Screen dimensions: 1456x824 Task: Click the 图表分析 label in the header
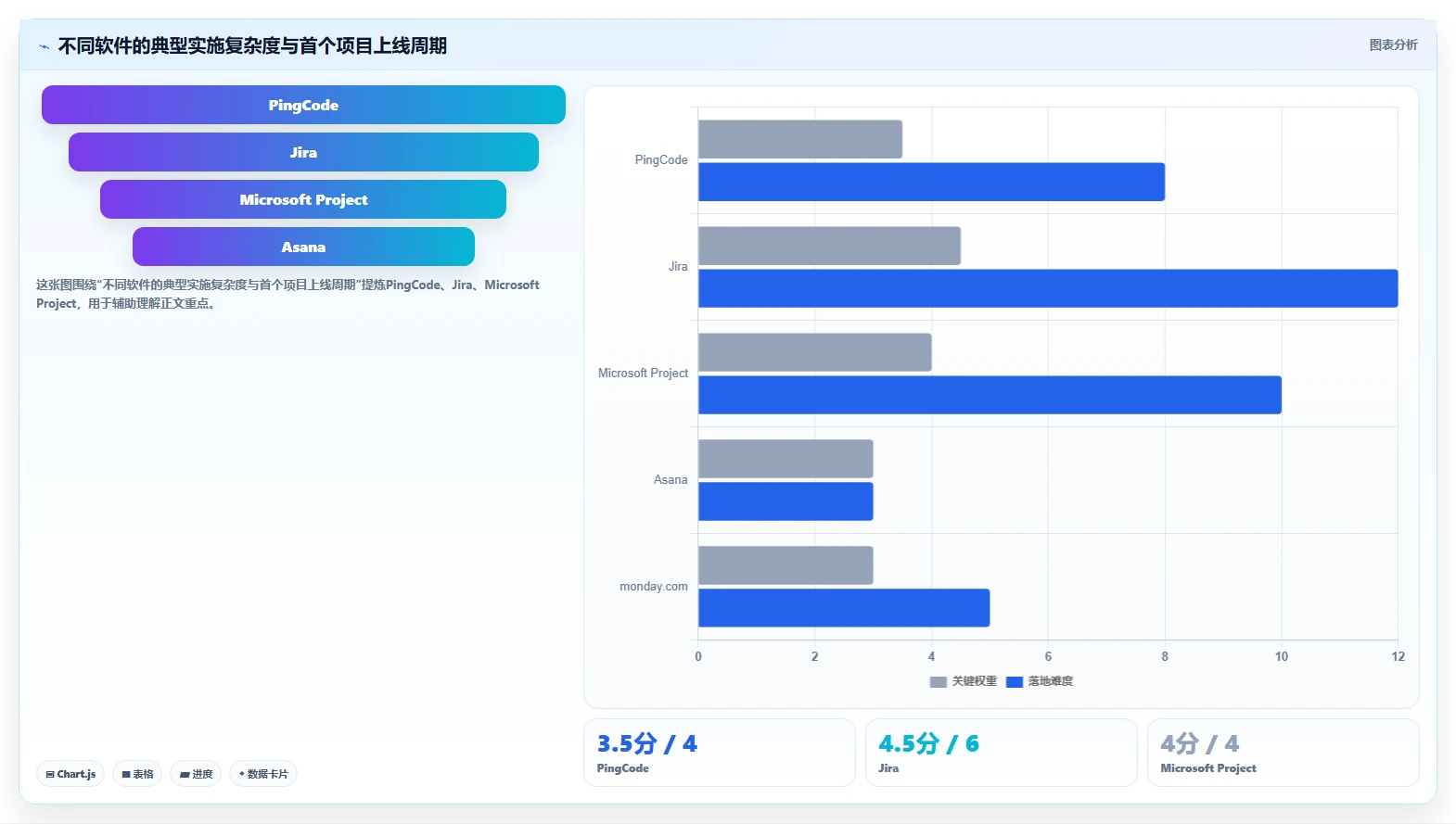(1393, 44)
